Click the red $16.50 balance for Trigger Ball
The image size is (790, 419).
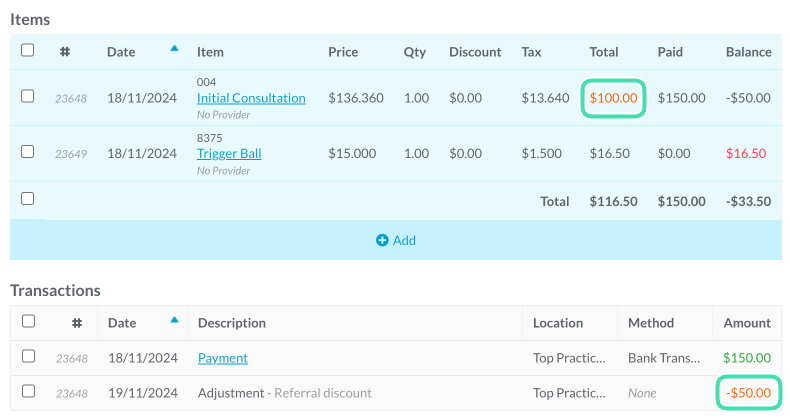point(746,154)
